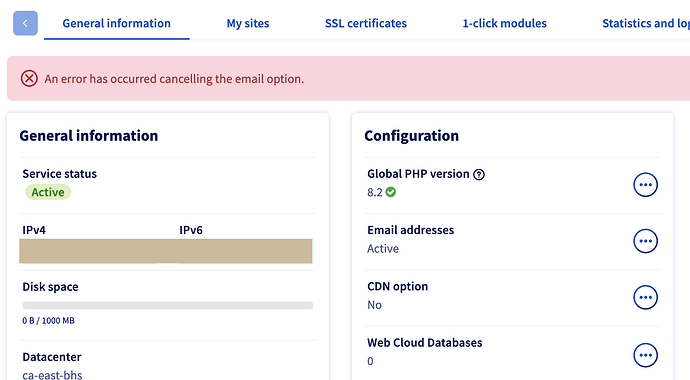Click the 8.2 PHP version value
Screen dimensions: 690x380
pos(375,192)
